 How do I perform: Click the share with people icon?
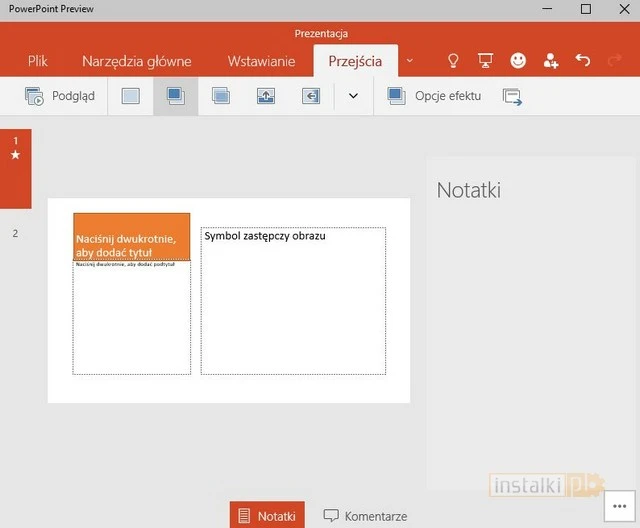pos(551,61)
